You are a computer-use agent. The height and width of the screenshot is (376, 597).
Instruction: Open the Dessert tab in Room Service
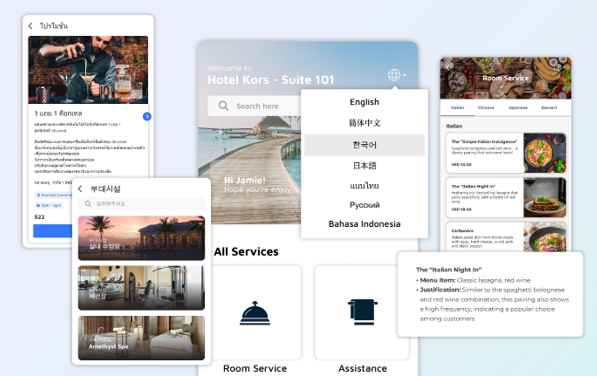549,108
